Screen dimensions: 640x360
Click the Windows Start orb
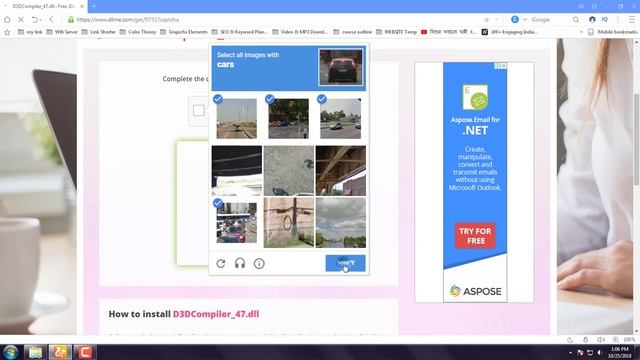click(x=11, y=352)
